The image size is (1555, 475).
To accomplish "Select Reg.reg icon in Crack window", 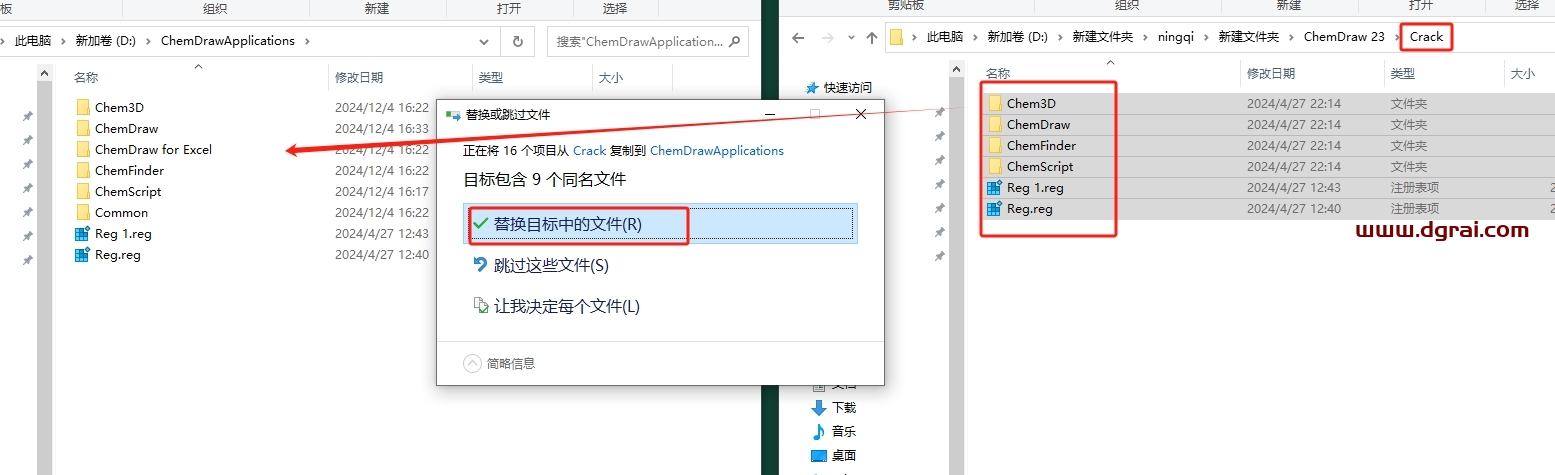I will point(995,208).
